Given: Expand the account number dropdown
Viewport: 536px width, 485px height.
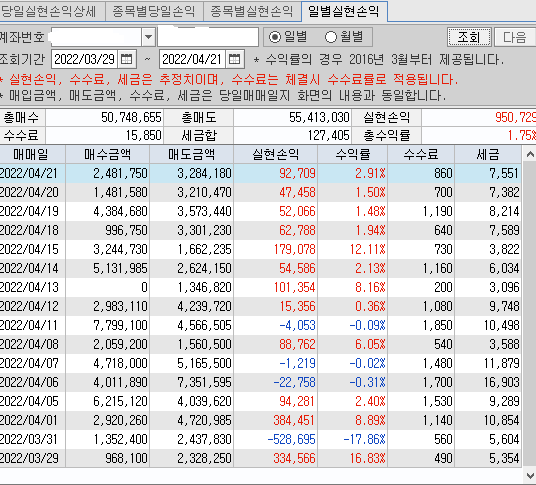Looking at the screenshot, I should point(149,37).
